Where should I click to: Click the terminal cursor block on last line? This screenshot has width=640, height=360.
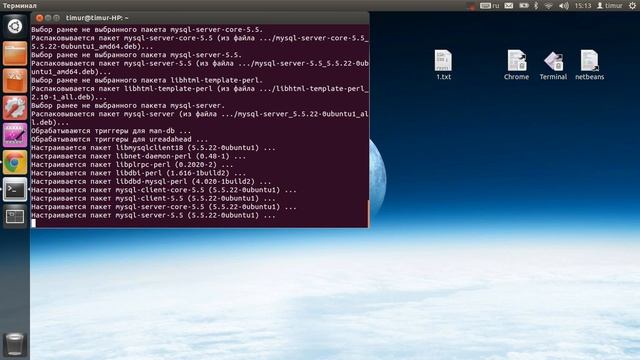click(33, 223)
